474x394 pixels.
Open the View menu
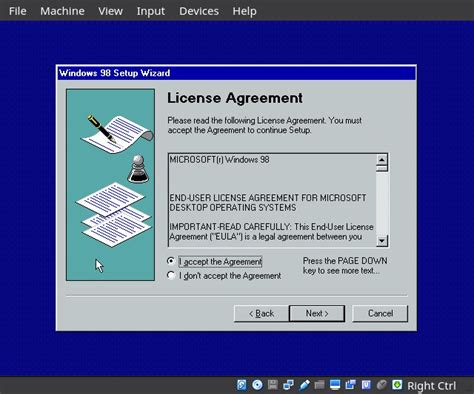[x=110, y=11]
